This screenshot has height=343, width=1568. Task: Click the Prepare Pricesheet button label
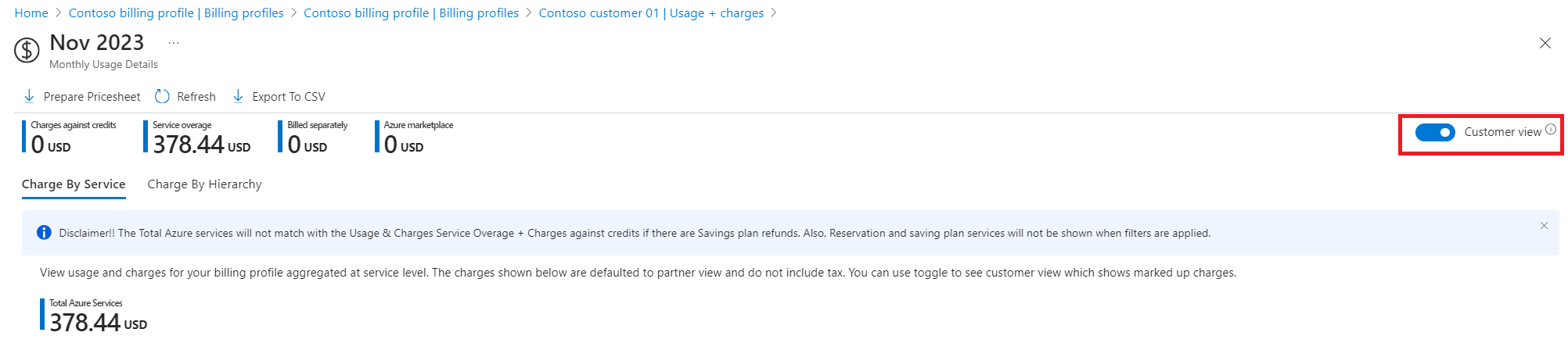point(92,97)
